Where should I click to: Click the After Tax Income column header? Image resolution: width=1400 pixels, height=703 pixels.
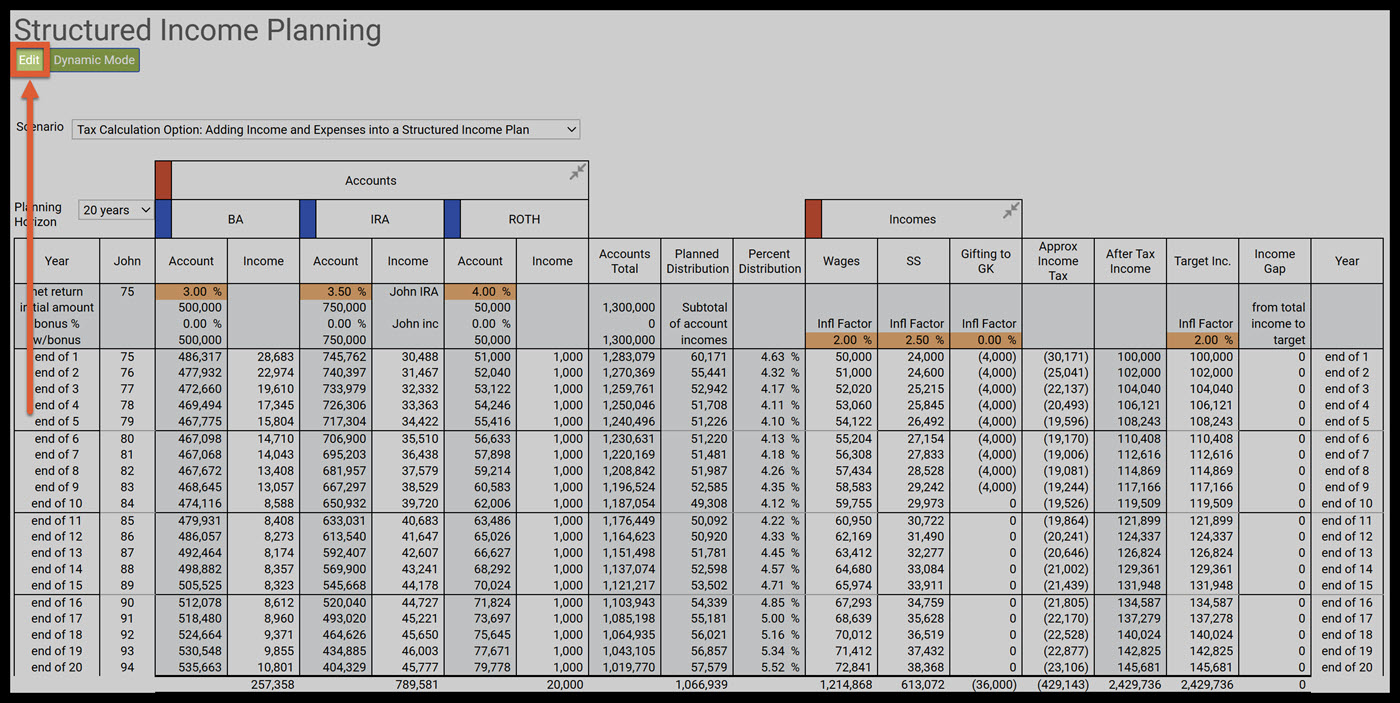(1130, 261)
